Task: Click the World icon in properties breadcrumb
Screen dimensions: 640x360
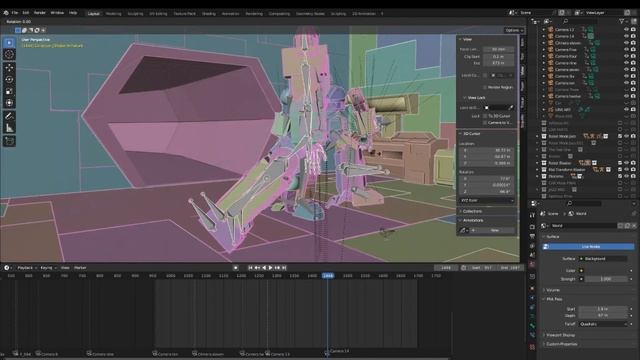Action: point(571,213)
